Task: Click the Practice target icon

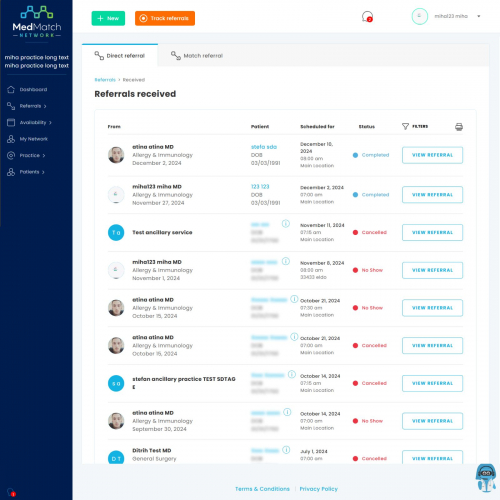Action: click(11, 155)
